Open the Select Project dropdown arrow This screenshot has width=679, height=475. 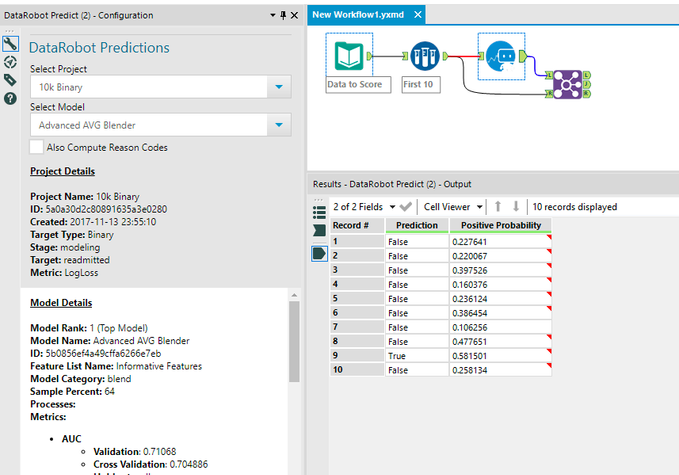279,87
